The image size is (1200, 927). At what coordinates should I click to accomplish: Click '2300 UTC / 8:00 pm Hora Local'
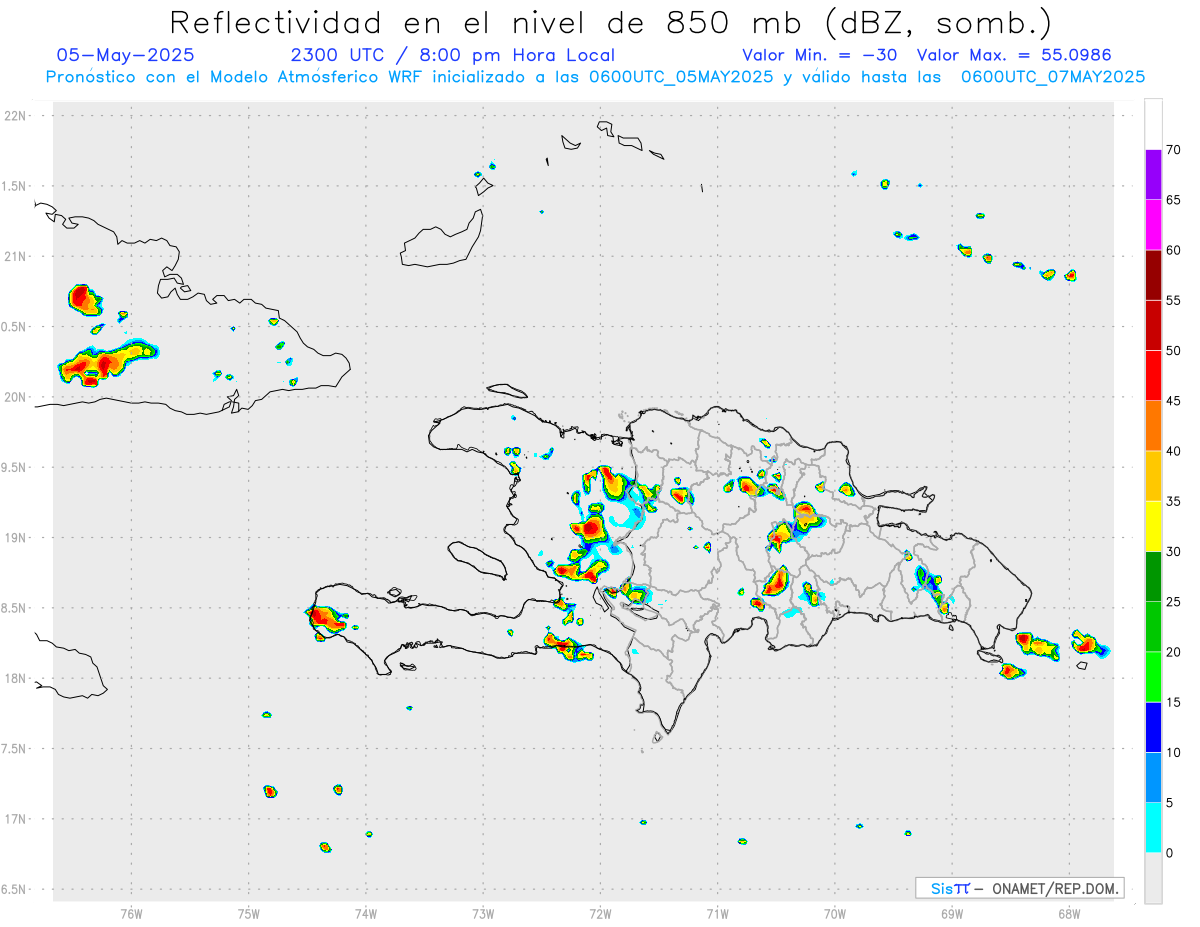(x=452, y=55)
